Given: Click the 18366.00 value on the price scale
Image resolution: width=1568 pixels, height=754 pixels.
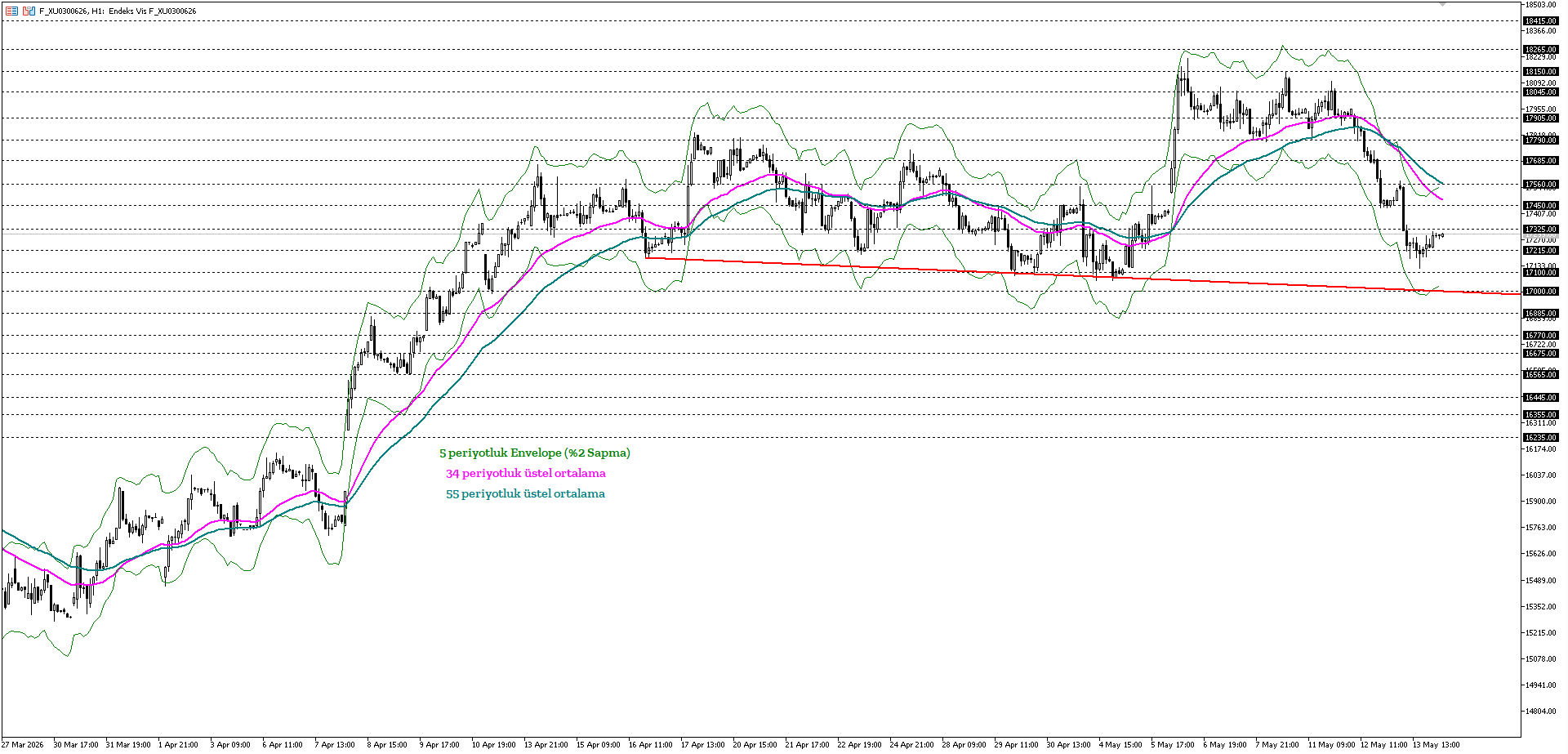Looking at the screenshot, I should [x=1540, y=31].
